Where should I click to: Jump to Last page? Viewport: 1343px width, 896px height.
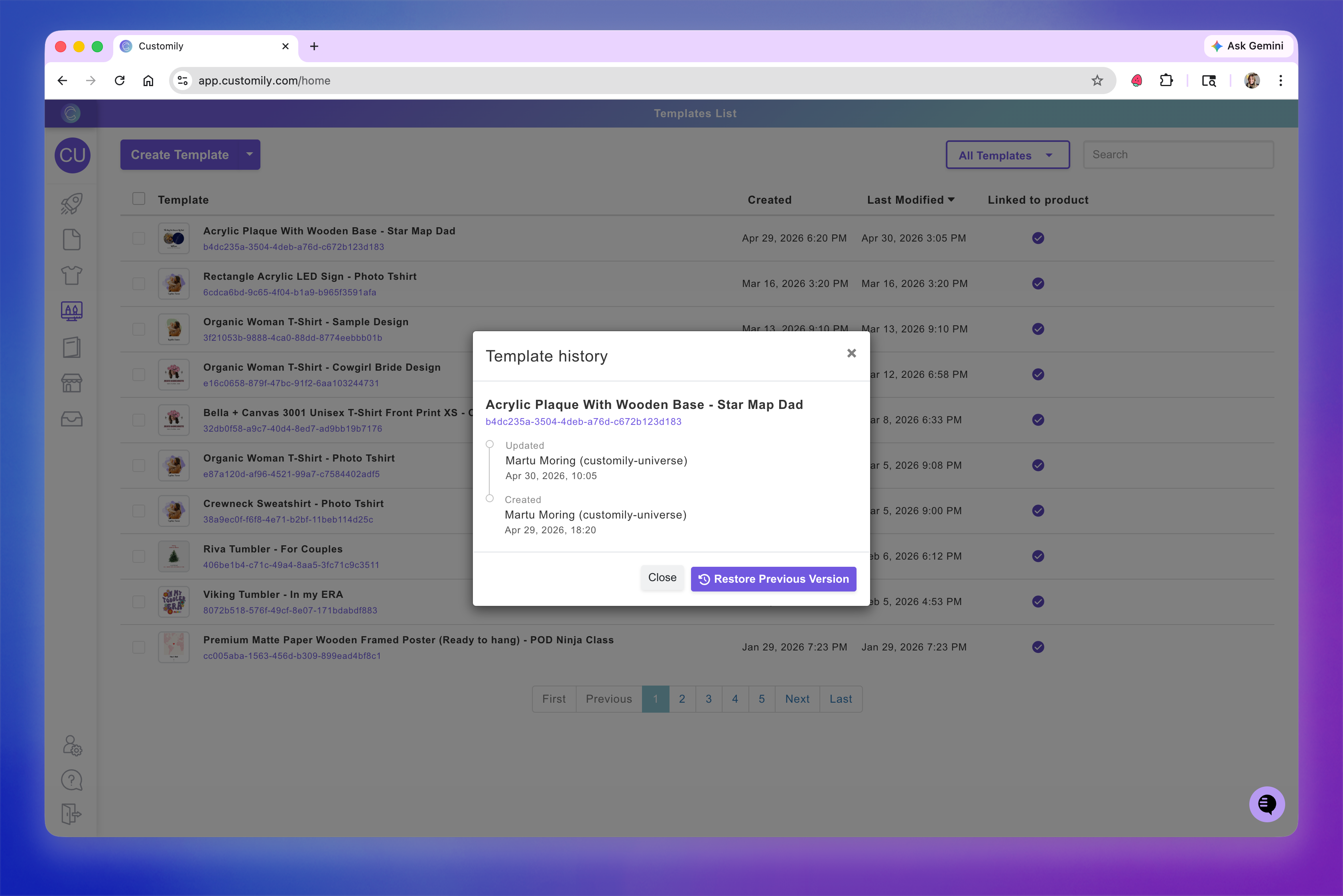(x=841, y=699)
